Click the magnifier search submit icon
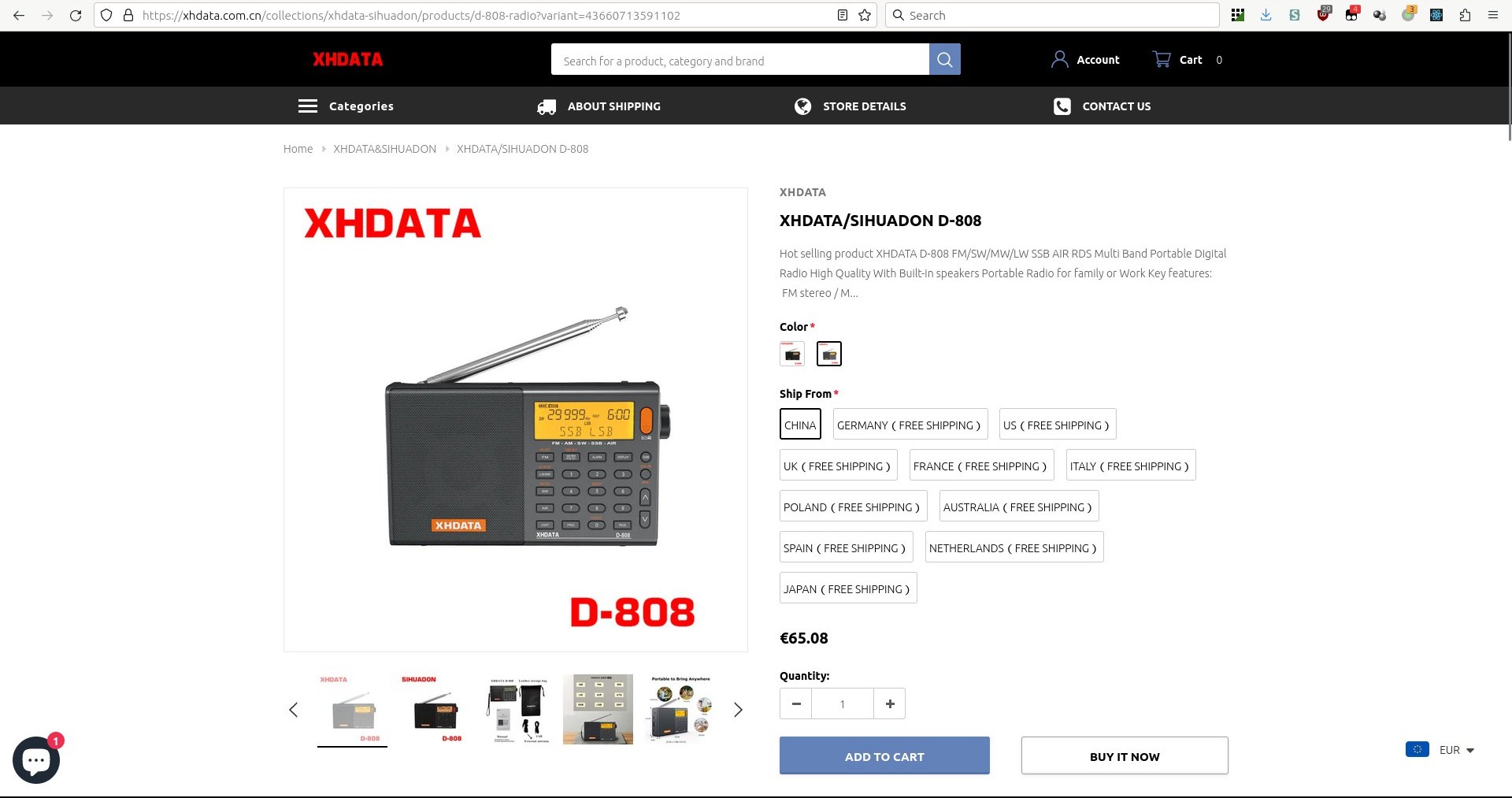Image resolution: width=1512 pixels, height=798 pixels. pyautogui.click(x=944, y=60)
